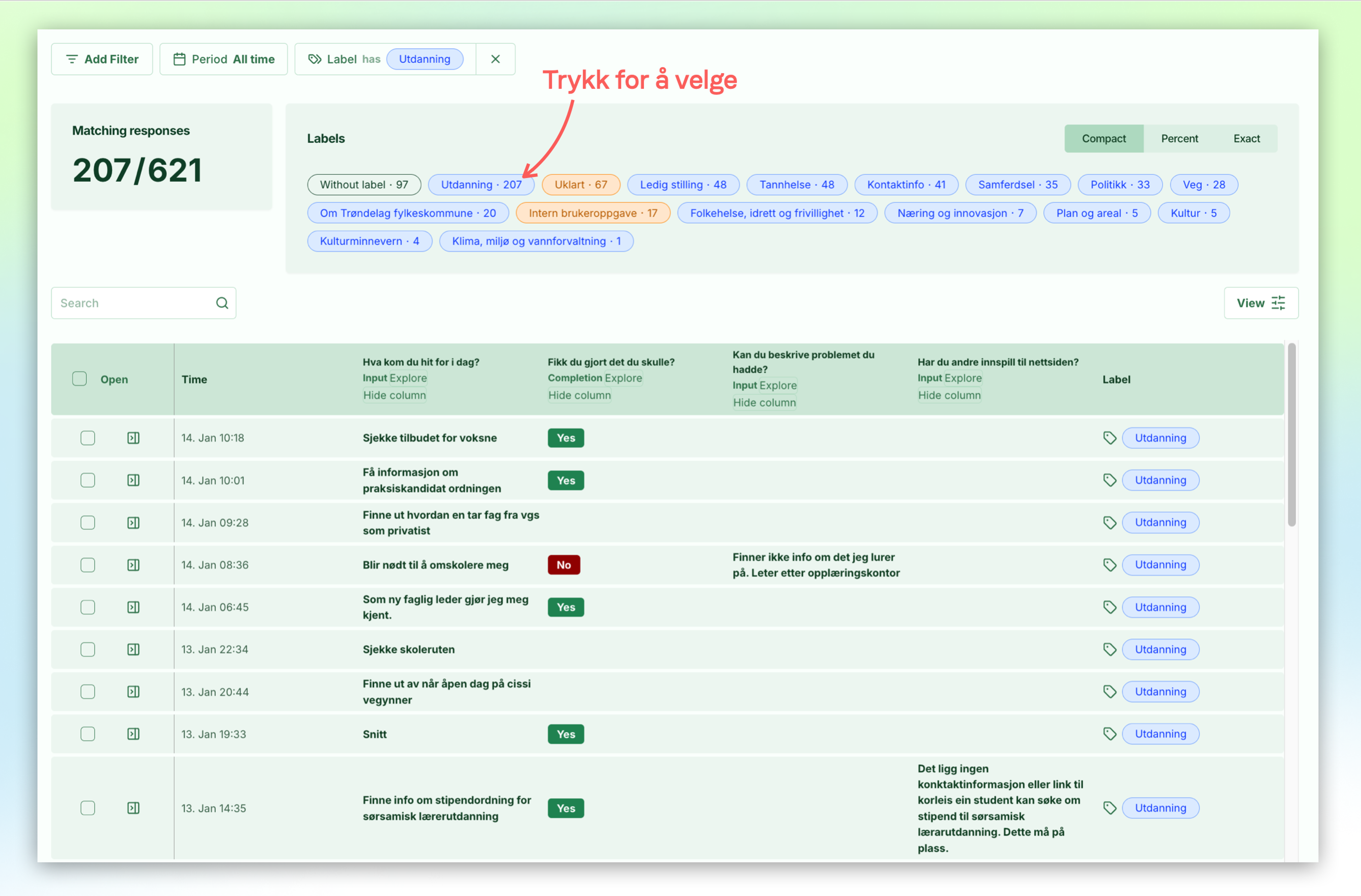Viewport: 1361px width, 896px height.
Task: Check the row for 14. Jan 09:28
Action: 88,523
